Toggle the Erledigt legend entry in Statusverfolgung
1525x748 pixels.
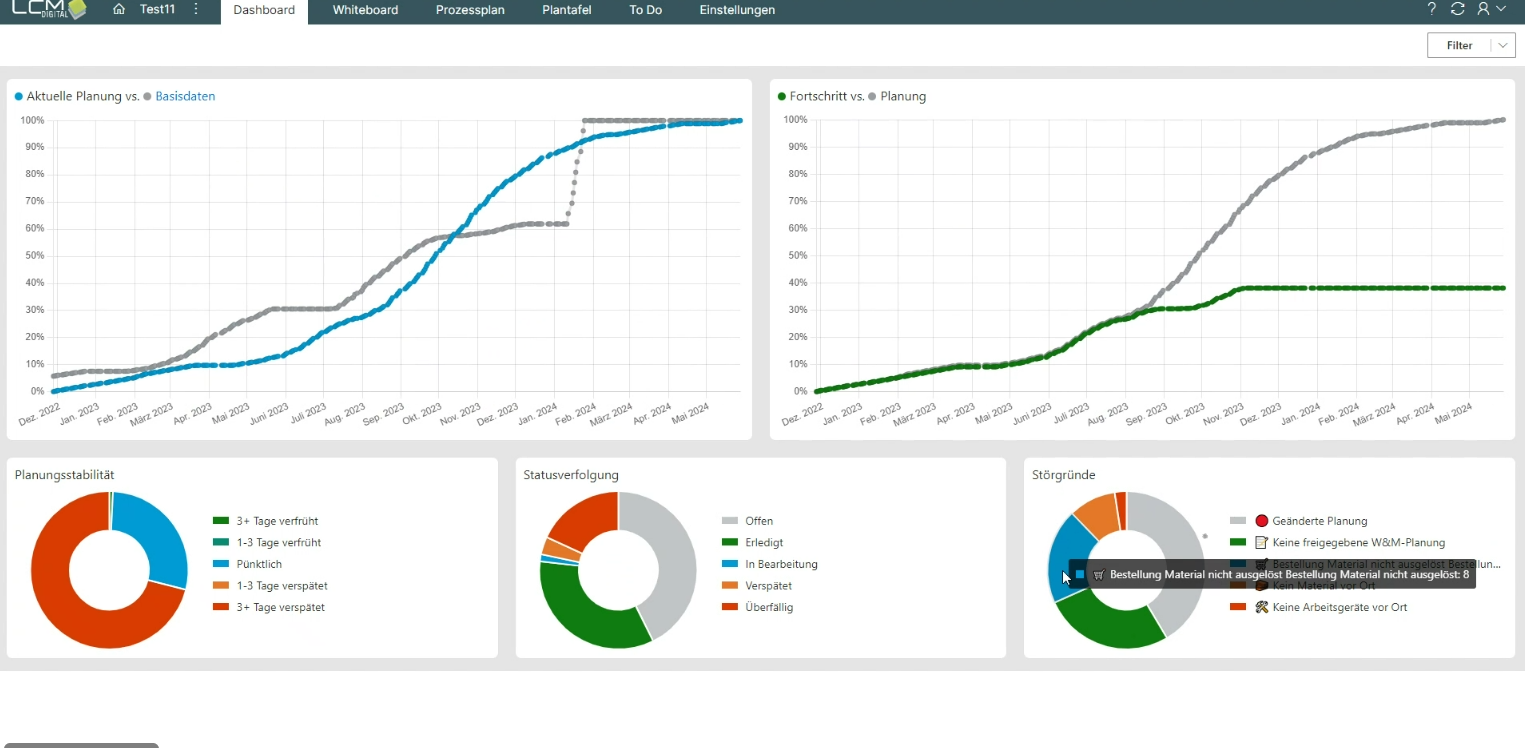[x=764, y=543]
